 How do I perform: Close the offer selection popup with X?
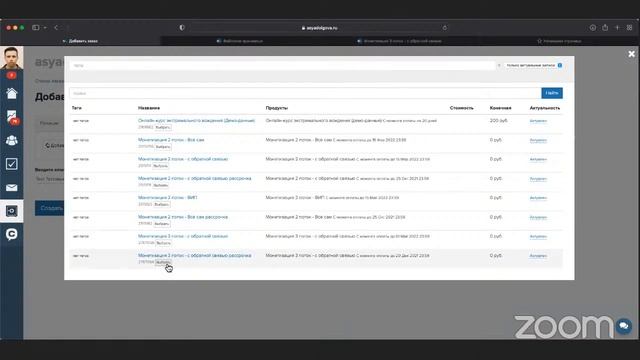pos(631,54)
